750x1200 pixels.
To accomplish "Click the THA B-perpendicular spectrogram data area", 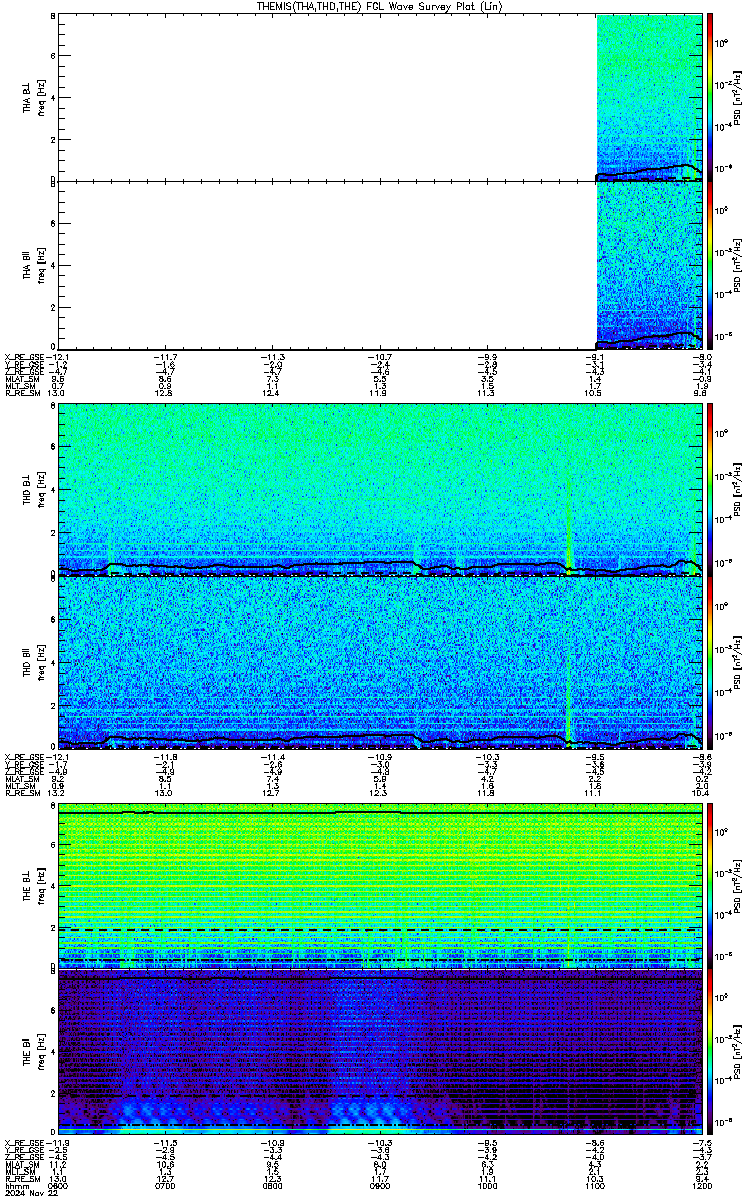I will point(649,96).
